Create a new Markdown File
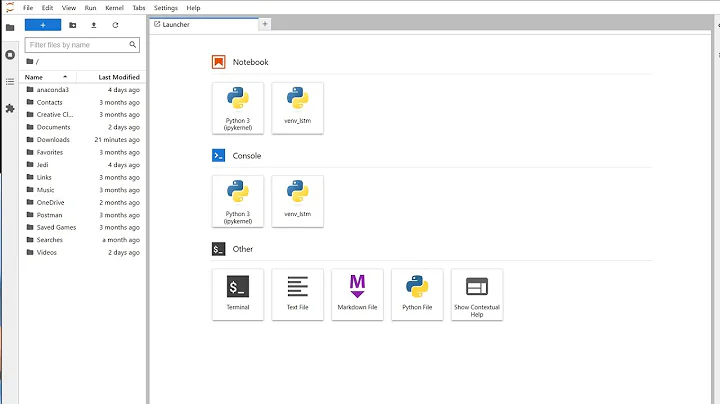 (x=357, y=295)
